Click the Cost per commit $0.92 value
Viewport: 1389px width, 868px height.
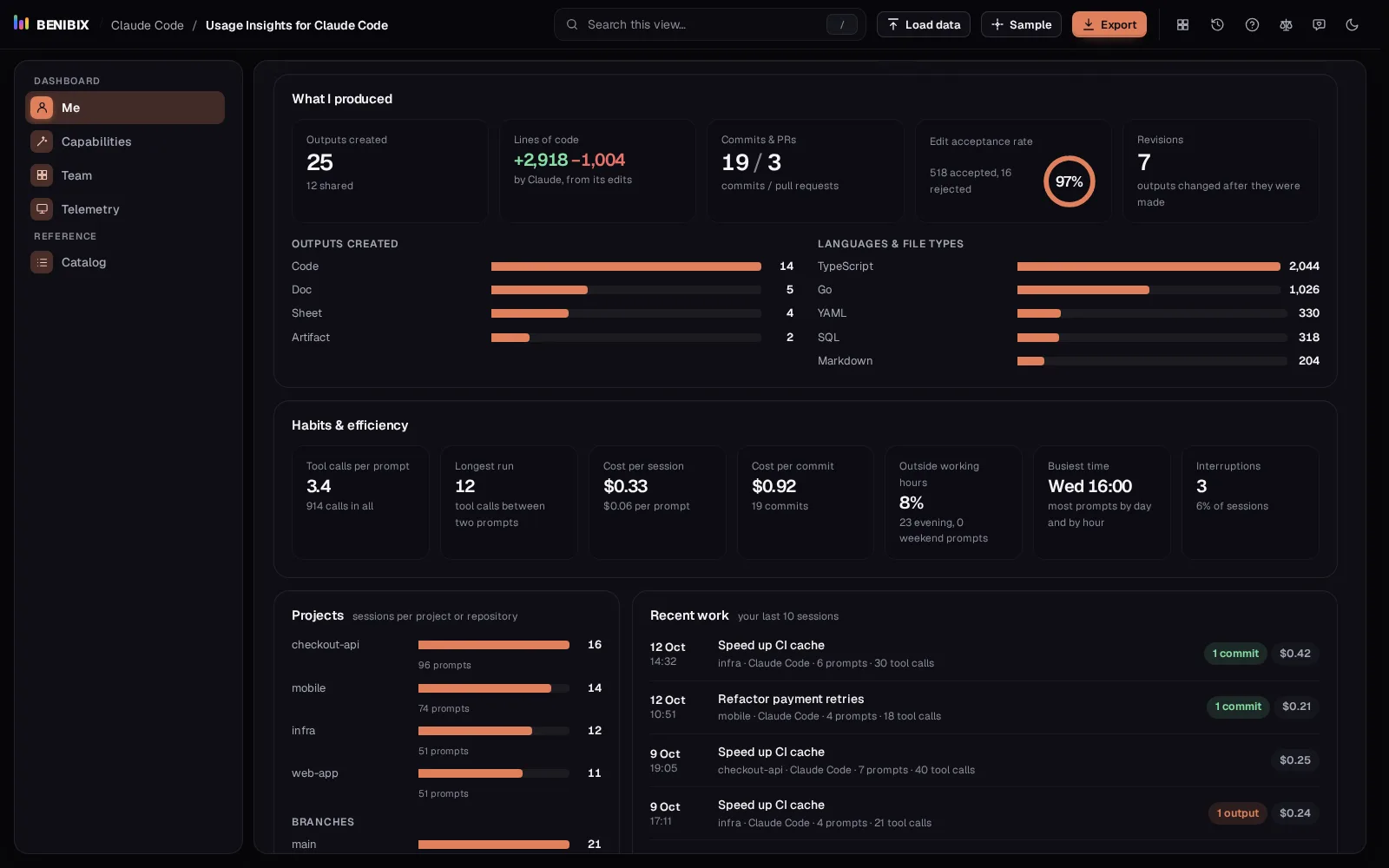773,486
